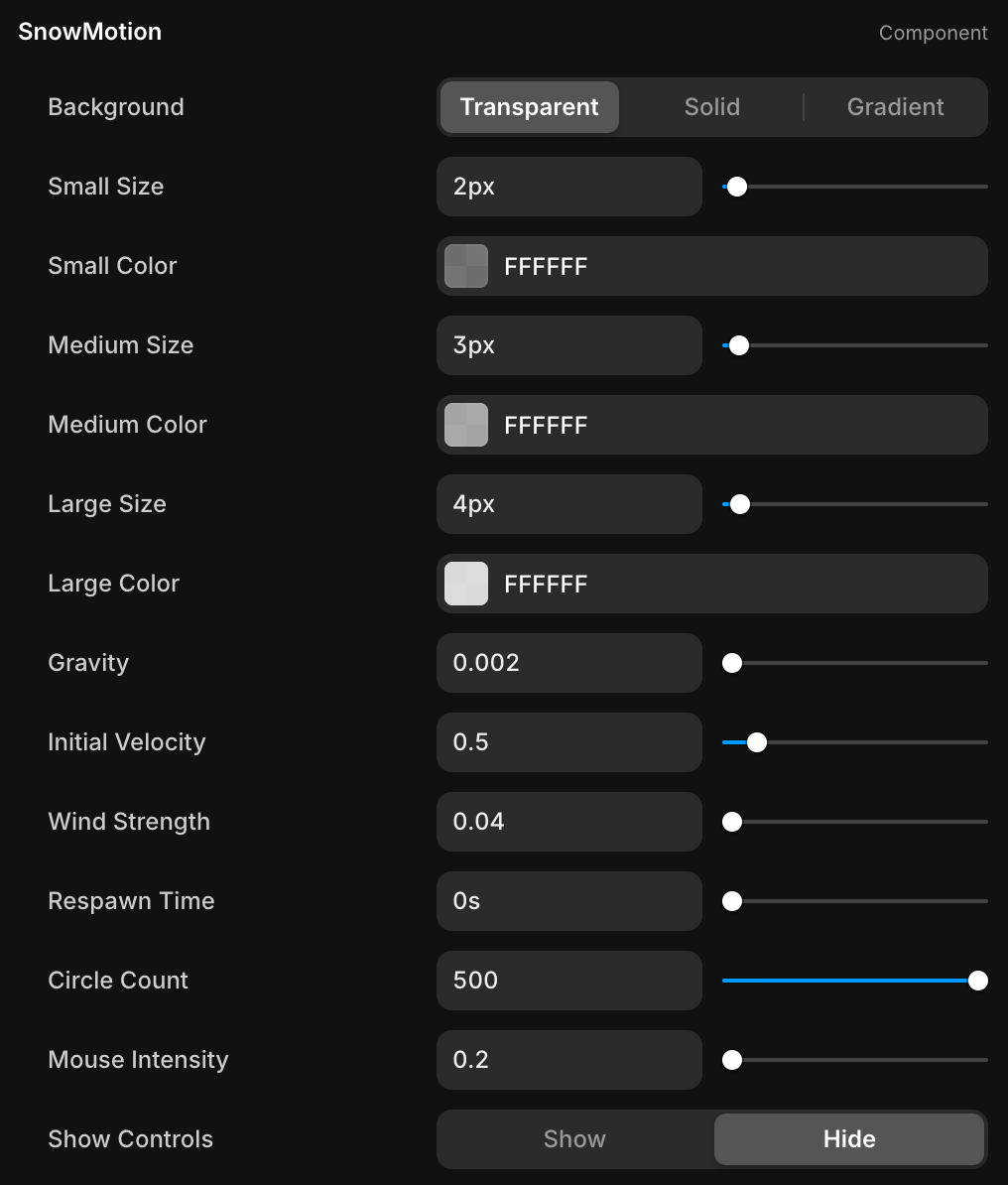Screen dimensions: 1008x1185
Task: Open the Medium Color swatch
Action: (466, 425)
